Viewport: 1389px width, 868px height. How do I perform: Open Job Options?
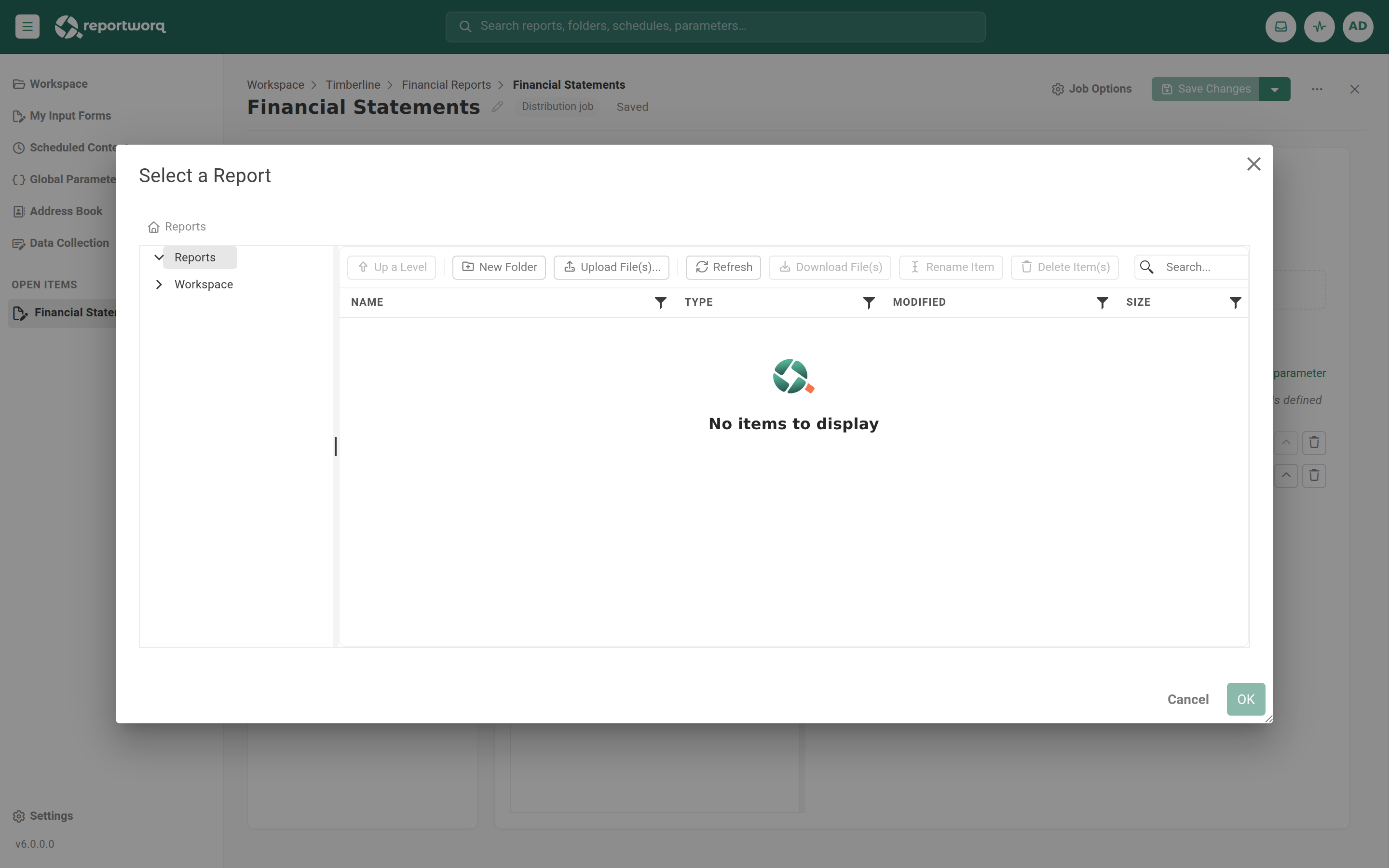1092,89
